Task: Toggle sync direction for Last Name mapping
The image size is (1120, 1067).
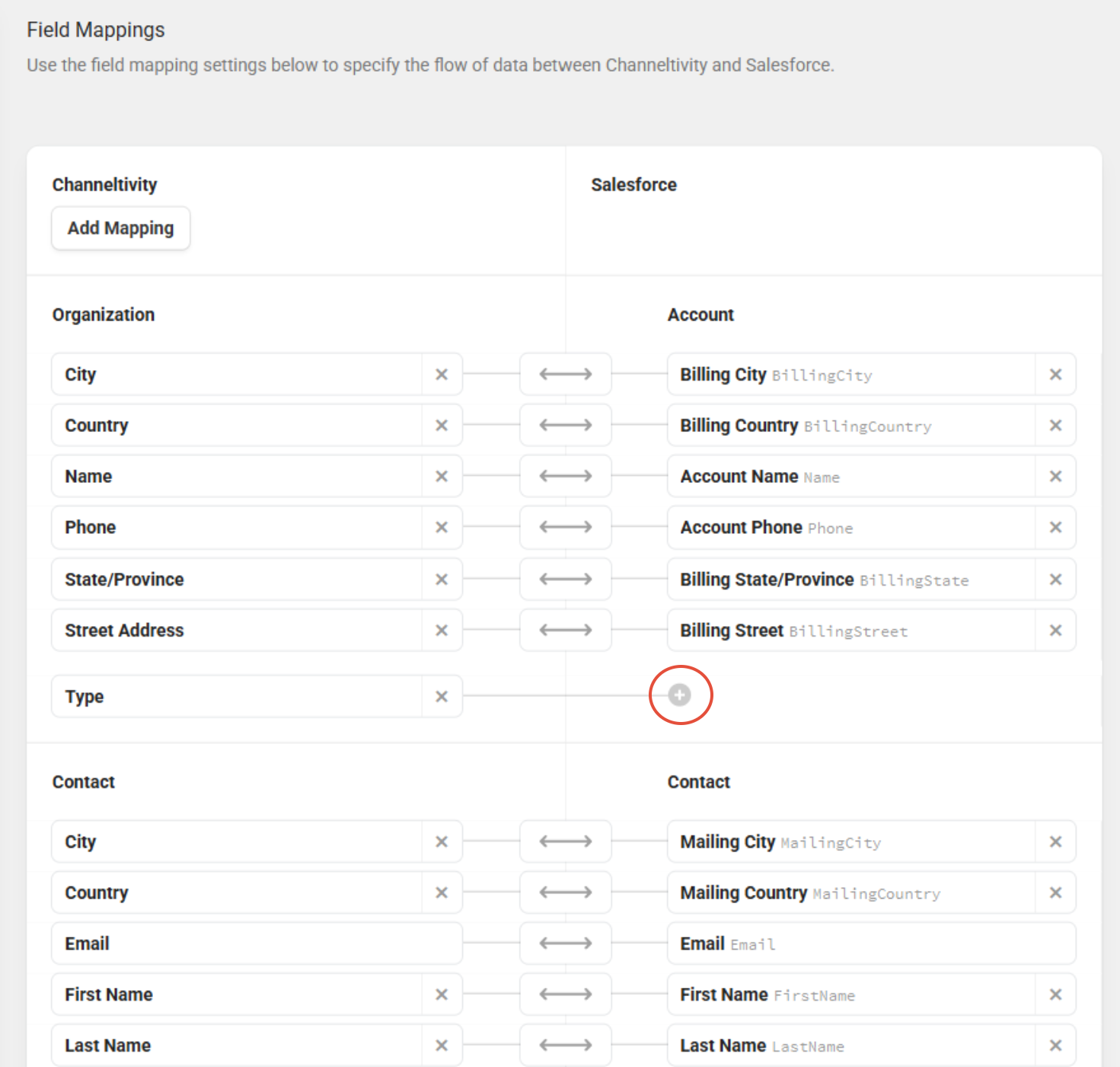Action: pyautogui.click(x=566, y=1045)
